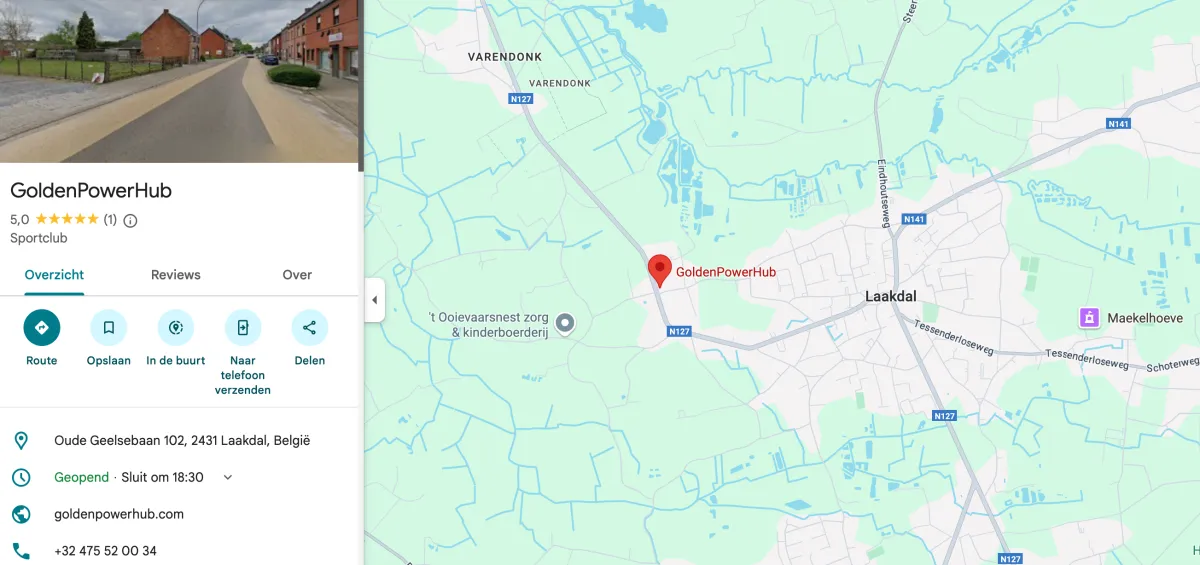The height and width of the screenshot is (565, 1200).
Task: Click the Maekelhoeve purple lodging marker
Action: click(1089, 318)
